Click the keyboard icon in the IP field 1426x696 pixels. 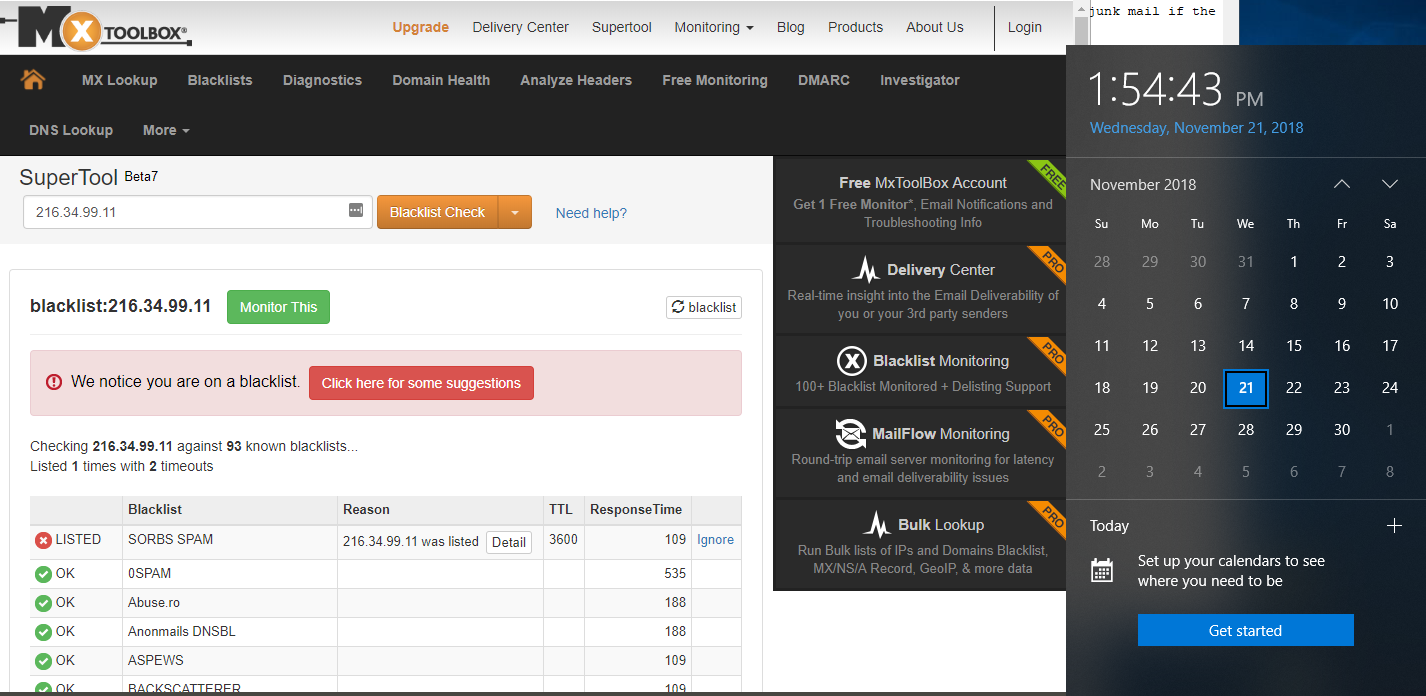pos(356,211)
